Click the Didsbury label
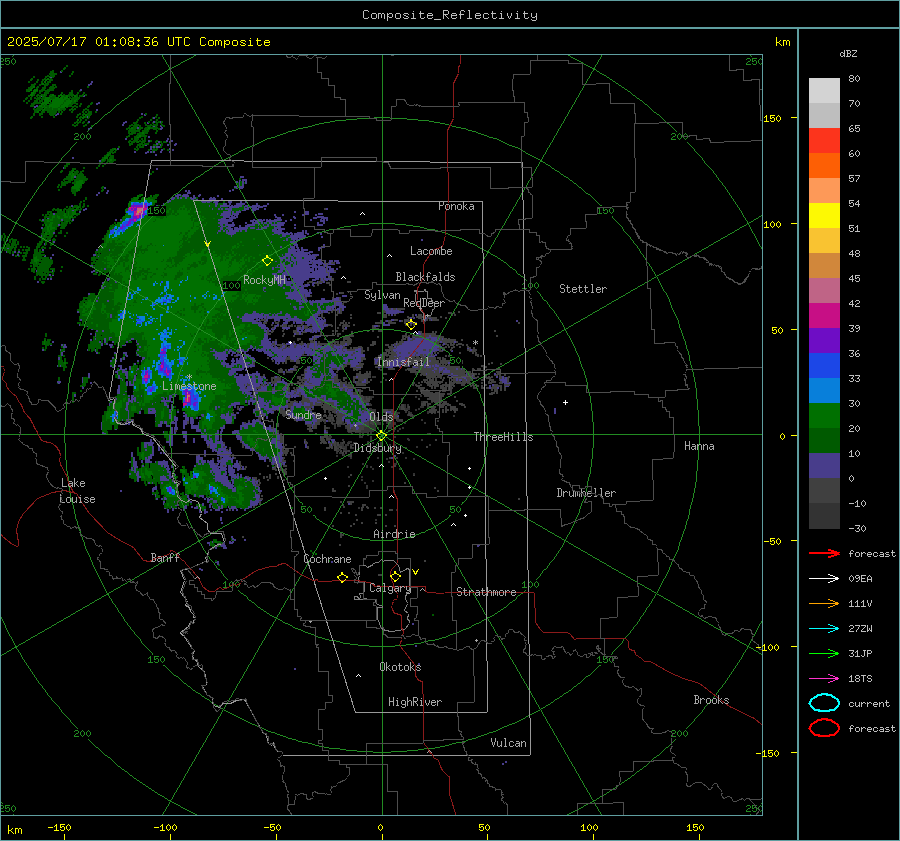Screen dimensions: 900x841 [377, 448]
